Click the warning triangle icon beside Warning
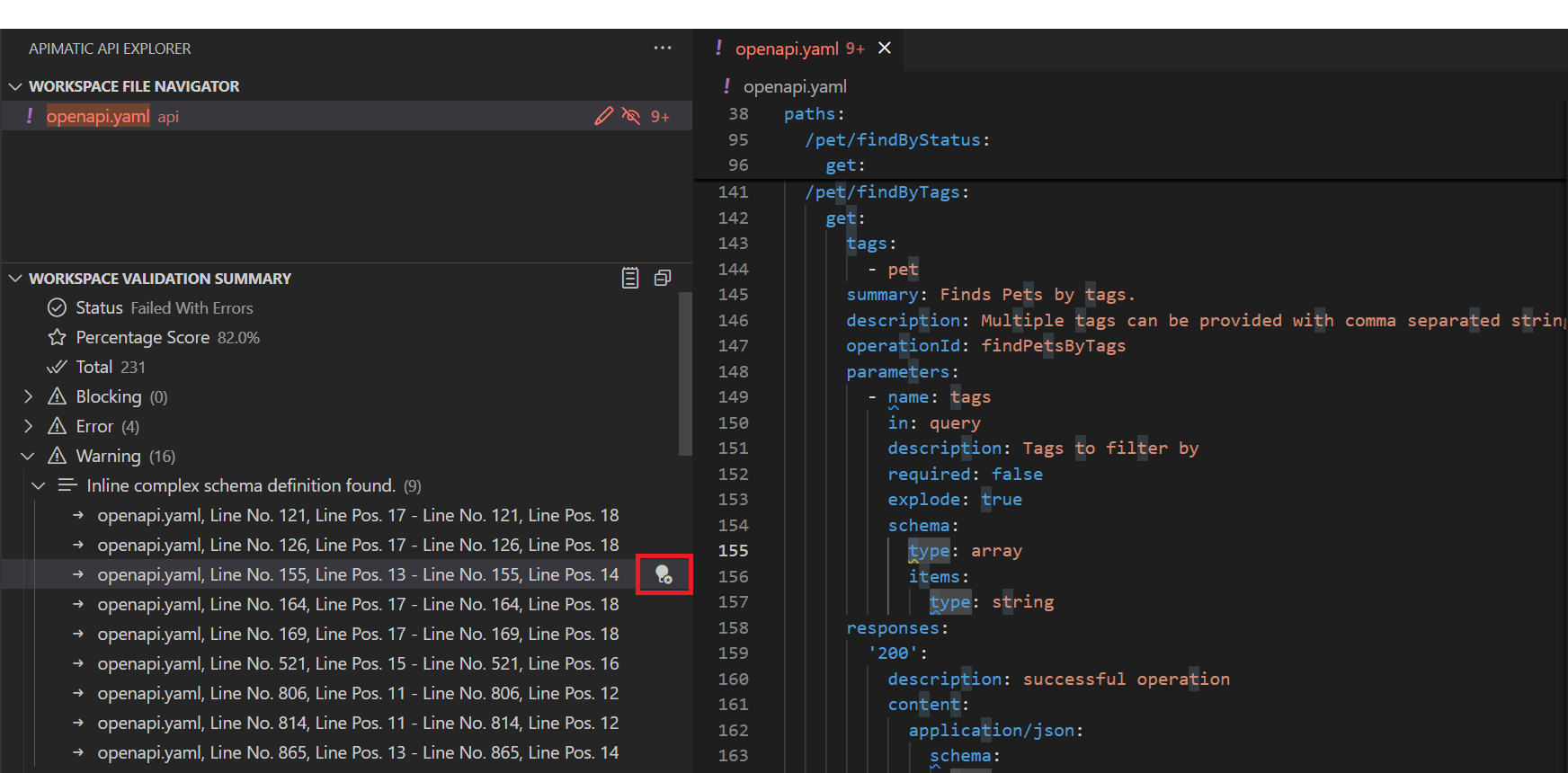The height and width of the screenshot is (773, 1568). click(57, 456)
